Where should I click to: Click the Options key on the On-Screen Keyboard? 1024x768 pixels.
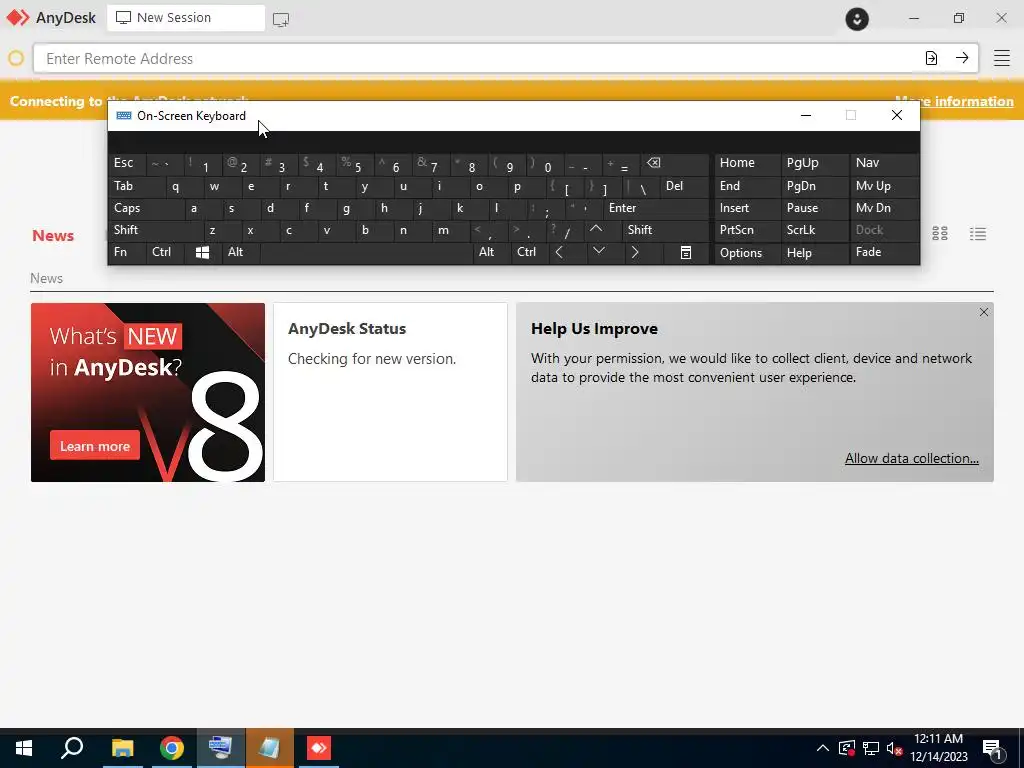click(x=748, y=253)
